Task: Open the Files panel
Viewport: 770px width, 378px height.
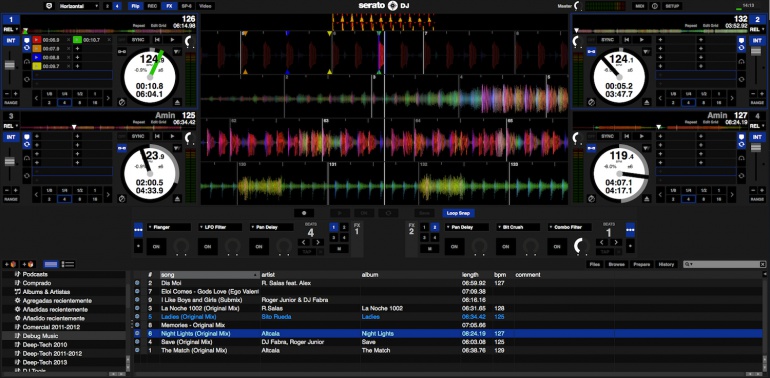Action: point(595,265)
